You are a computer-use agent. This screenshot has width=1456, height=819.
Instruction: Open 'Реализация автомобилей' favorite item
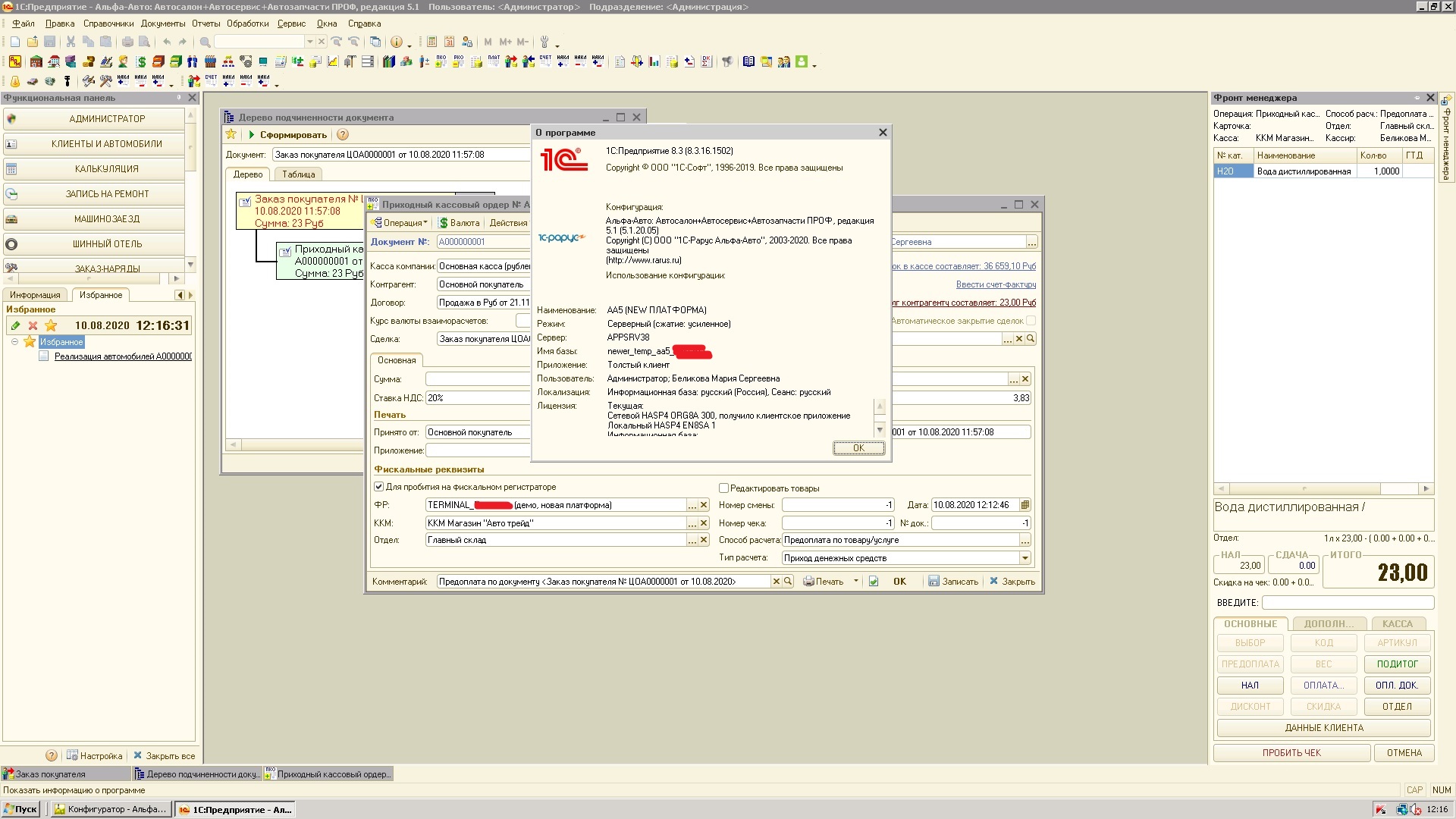(123, 356)
